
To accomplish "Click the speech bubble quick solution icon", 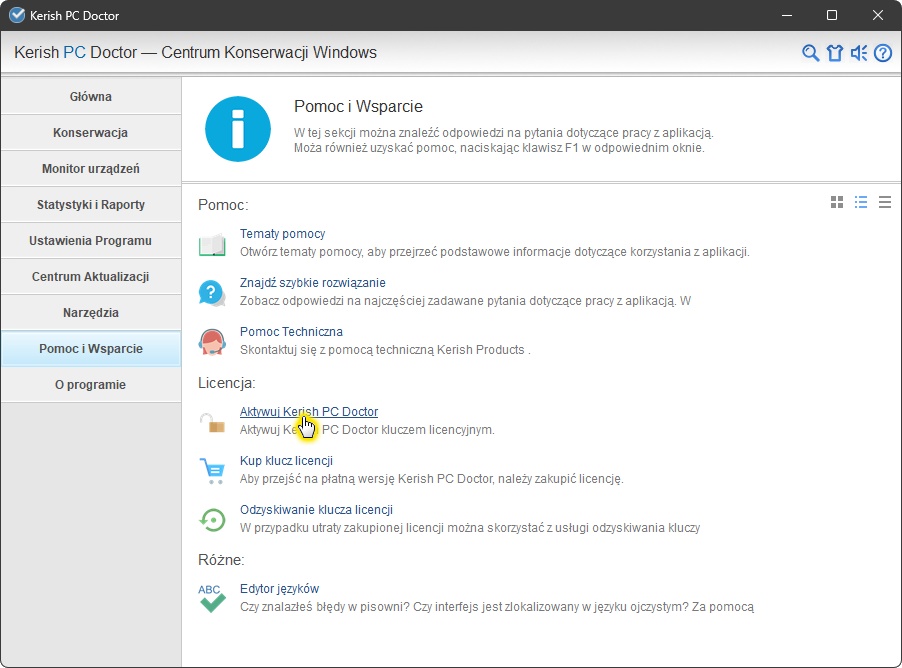I will [x=212, y=292].
